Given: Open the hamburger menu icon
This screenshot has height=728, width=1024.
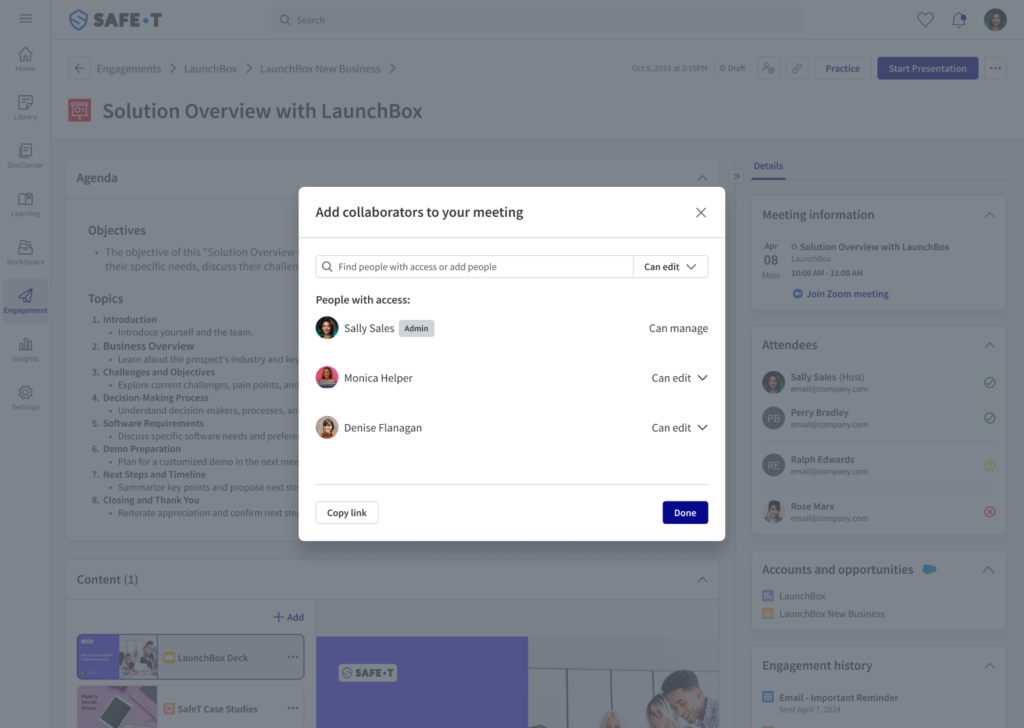Looking at the screenshot, I should 25,19.
